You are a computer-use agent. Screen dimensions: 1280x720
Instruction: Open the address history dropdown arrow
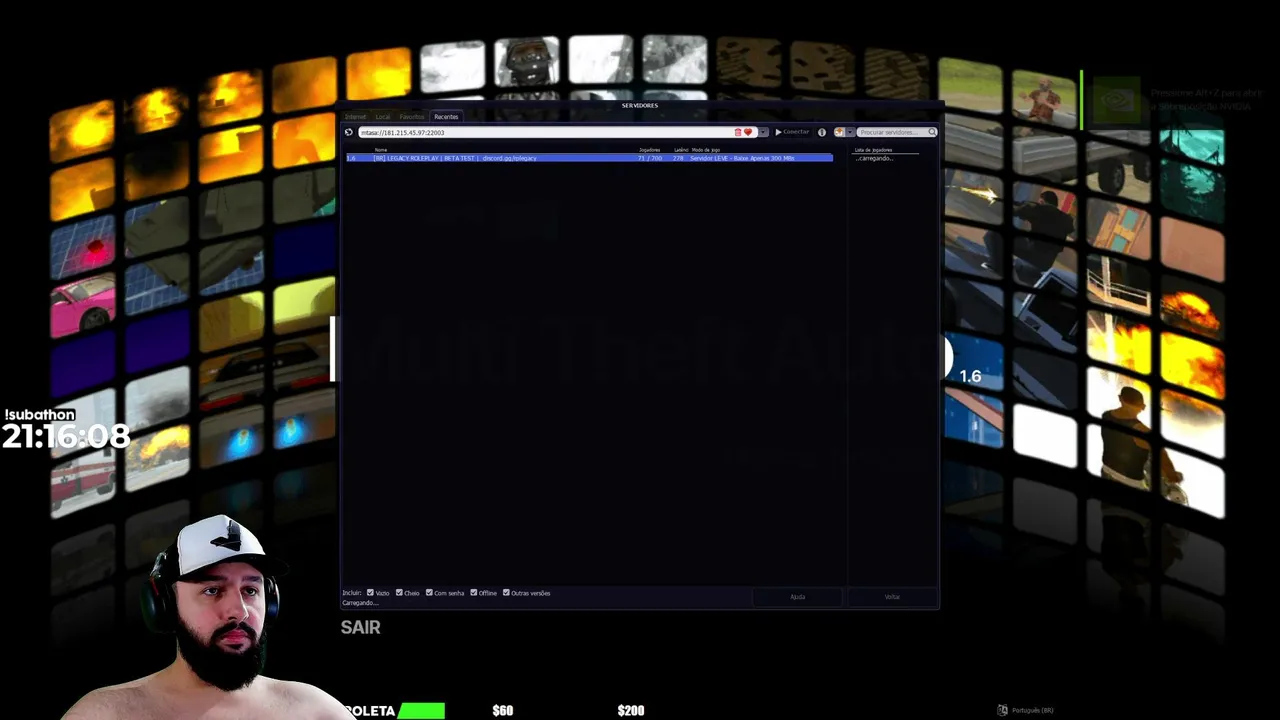coord(763,132)
